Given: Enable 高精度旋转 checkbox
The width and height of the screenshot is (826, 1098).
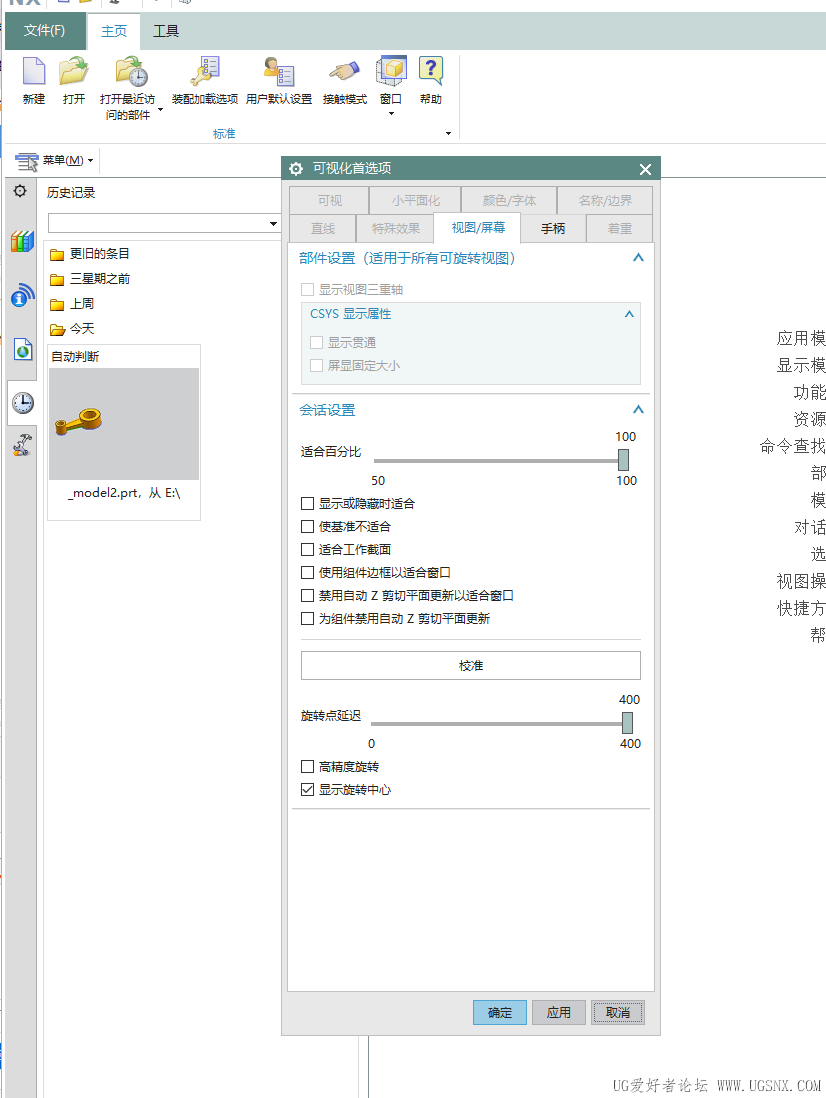Looking at the screenshot, I should [307, 767].
